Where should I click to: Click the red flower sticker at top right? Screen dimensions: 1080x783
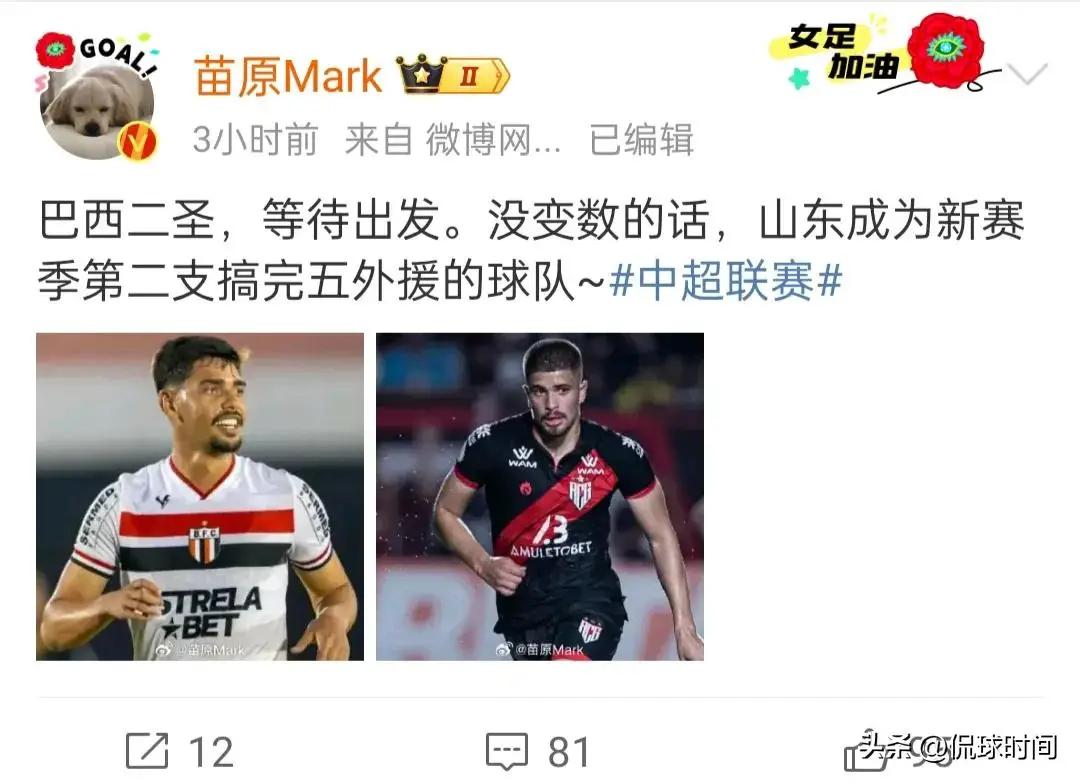[946, 48]
